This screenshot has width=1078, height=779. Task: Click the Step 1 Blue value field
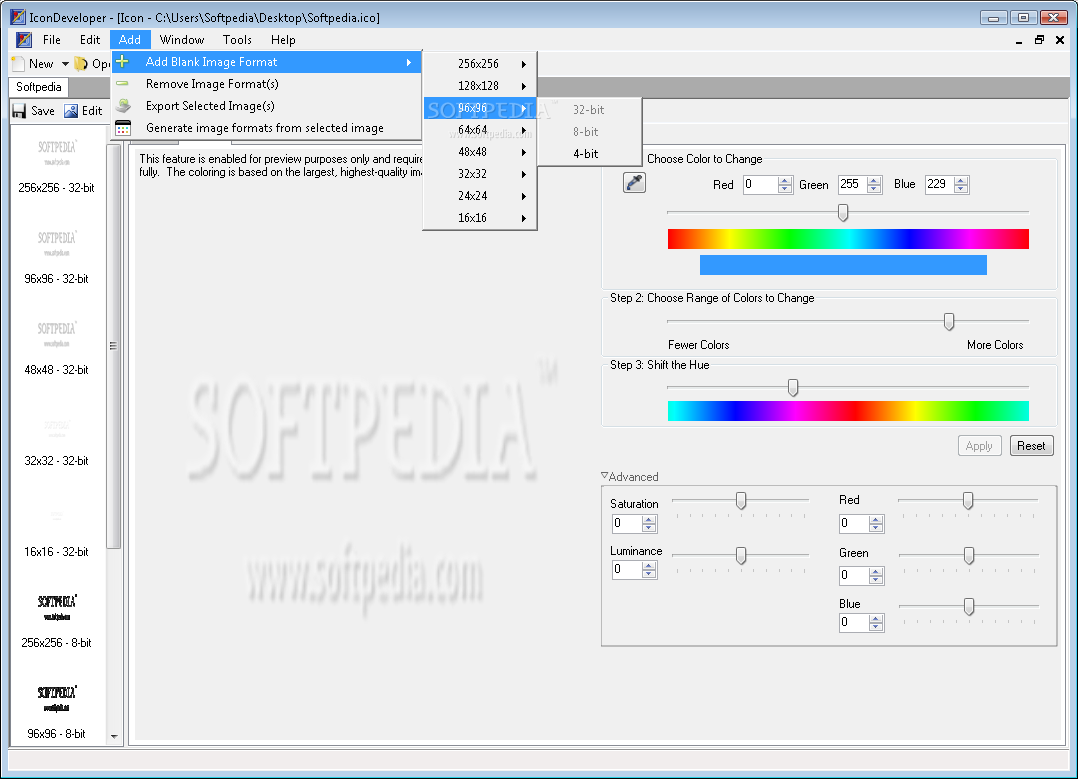939,184
